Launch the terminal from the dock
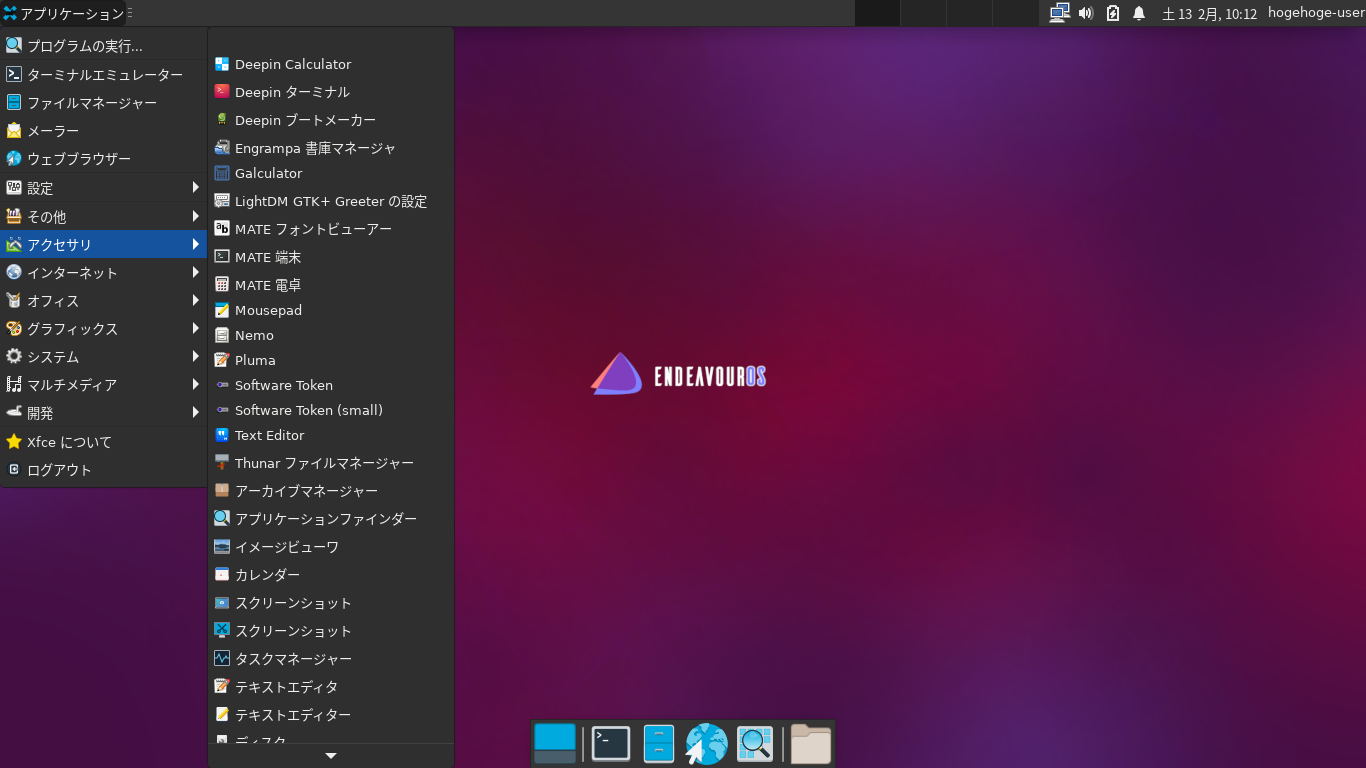The width and height of the screenshot is (1366, 768). pyautogui.click(x=611, y=744)
